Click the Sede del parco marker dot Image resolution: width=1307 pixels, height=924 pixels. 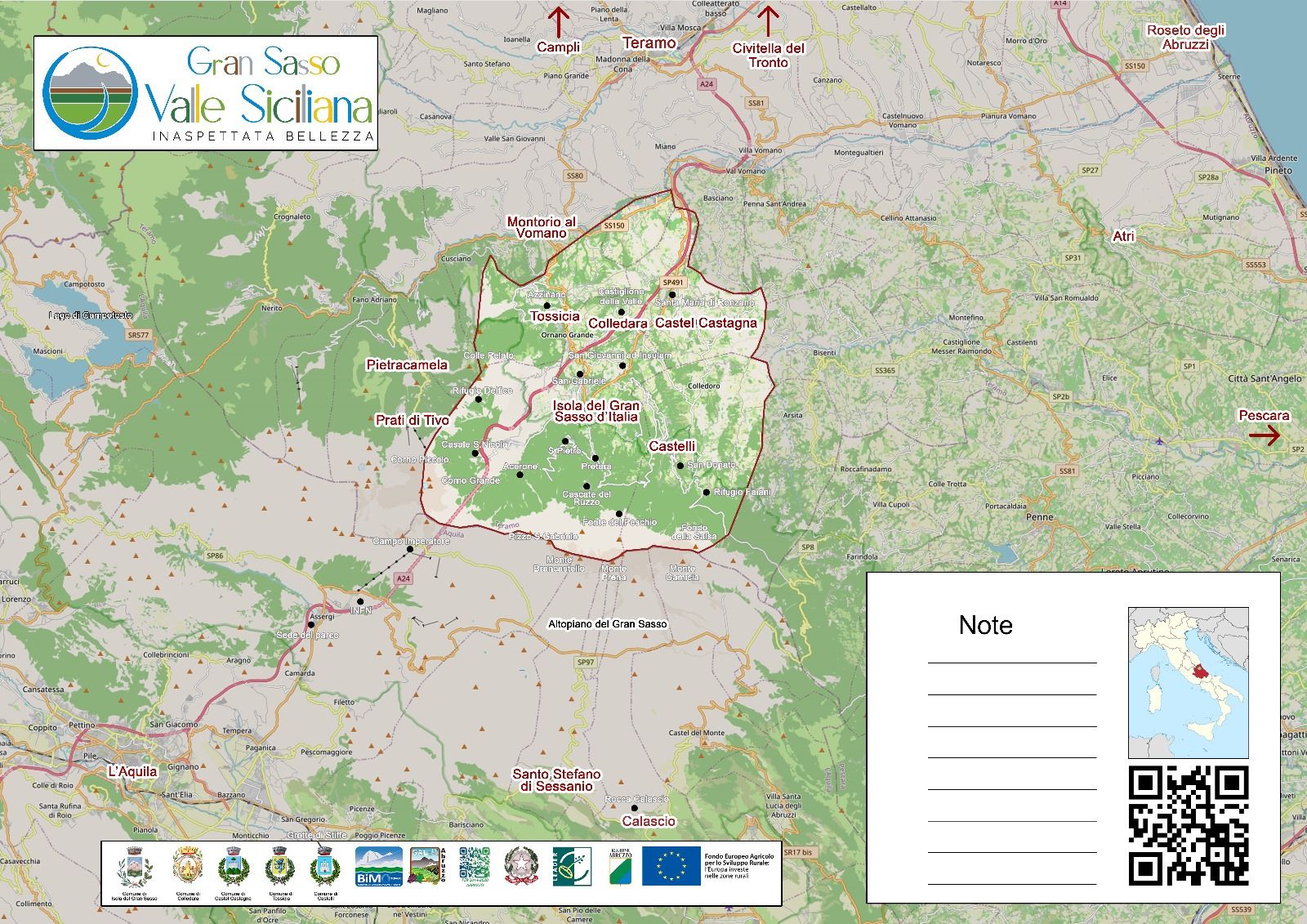click(x=310, y=625)
